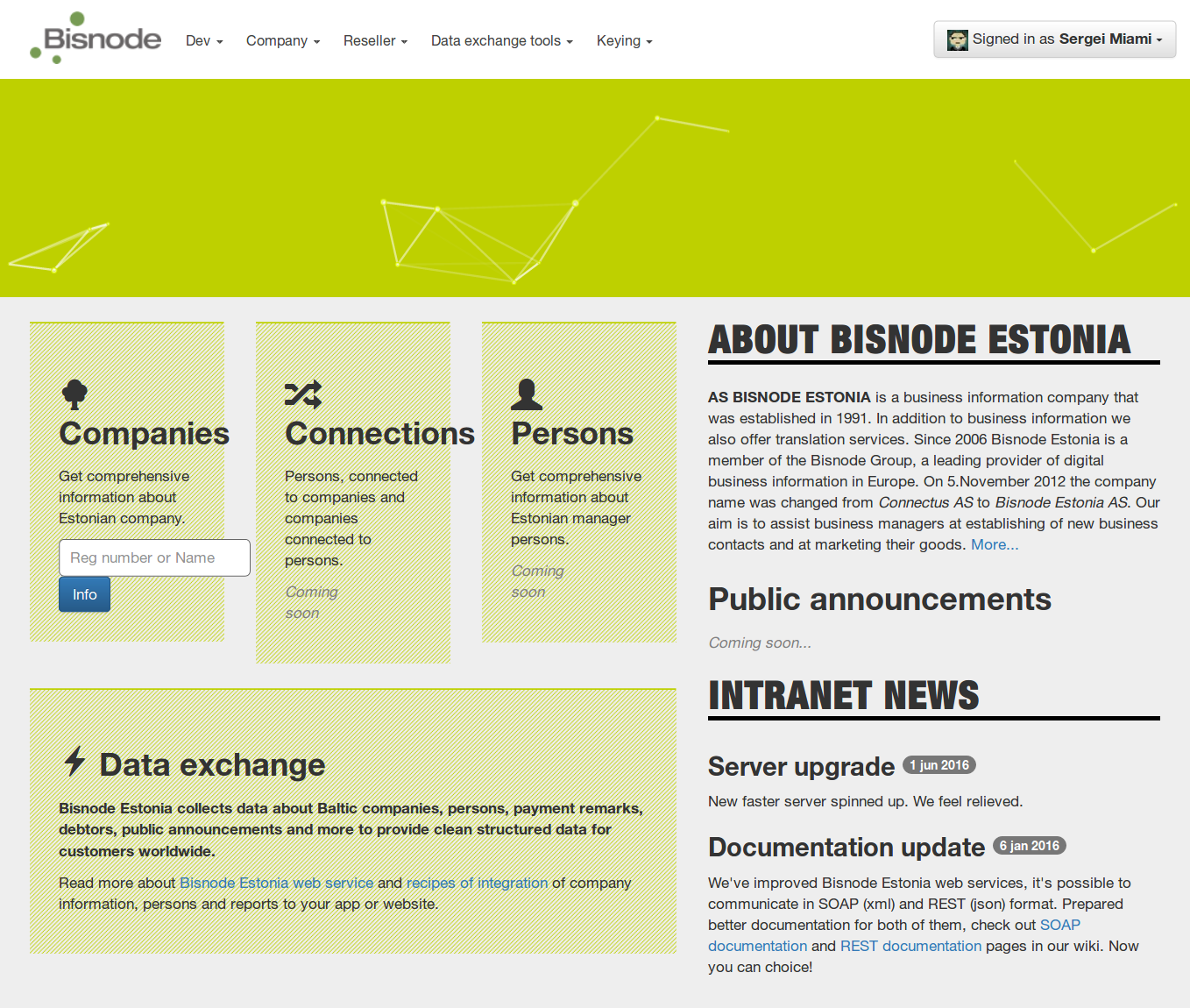Click the Info button
The image size is (1190, 1008).
pos(84,594)
